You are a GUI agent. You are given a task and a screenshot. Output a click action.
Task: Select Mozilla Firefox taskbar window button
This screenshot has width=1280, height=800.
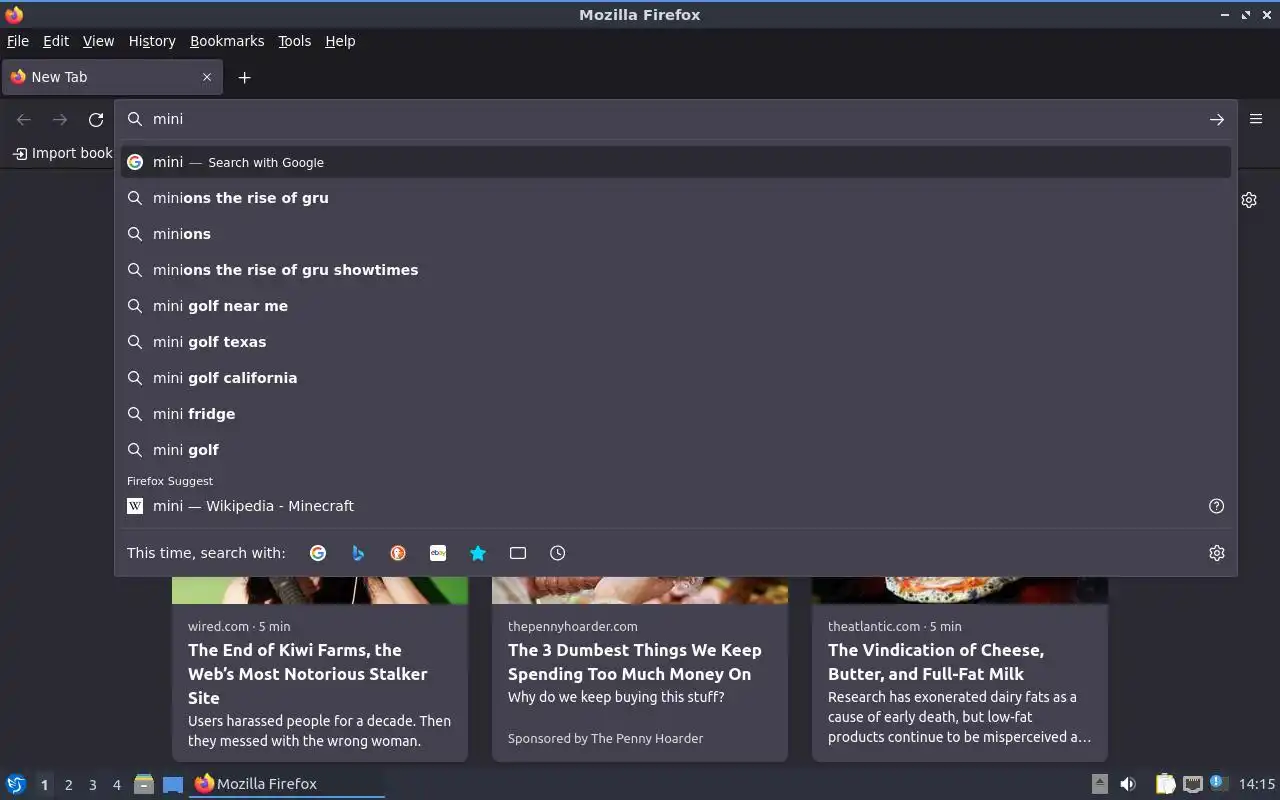point(287,784)
